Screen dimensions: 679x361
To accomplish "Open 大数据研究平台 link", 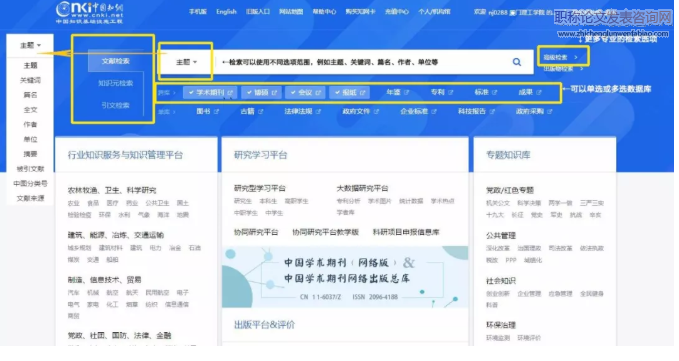I will 362,188.
